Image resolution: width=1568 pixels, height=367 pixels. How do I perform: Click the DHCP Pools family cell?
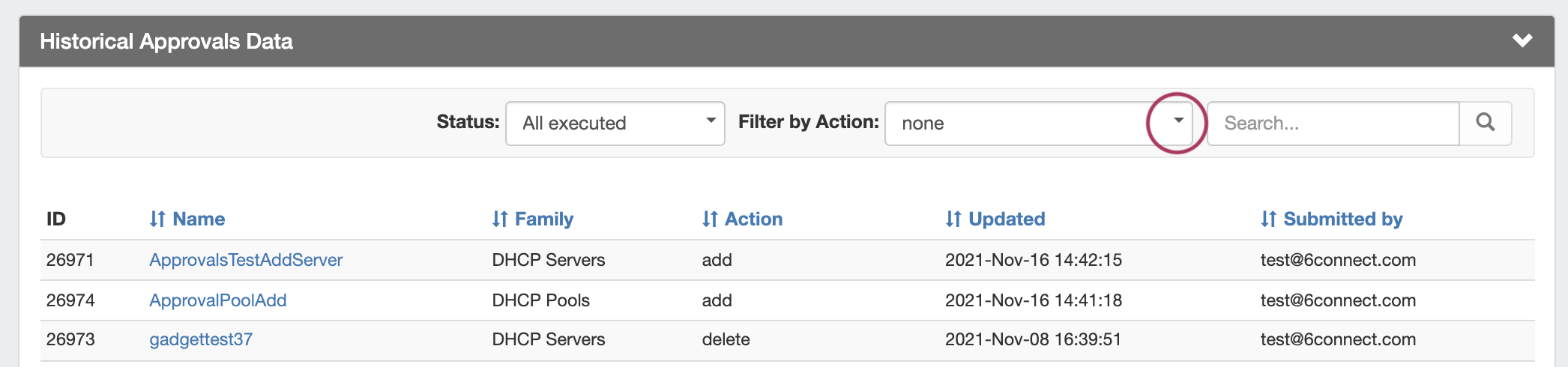pos(540,300)
